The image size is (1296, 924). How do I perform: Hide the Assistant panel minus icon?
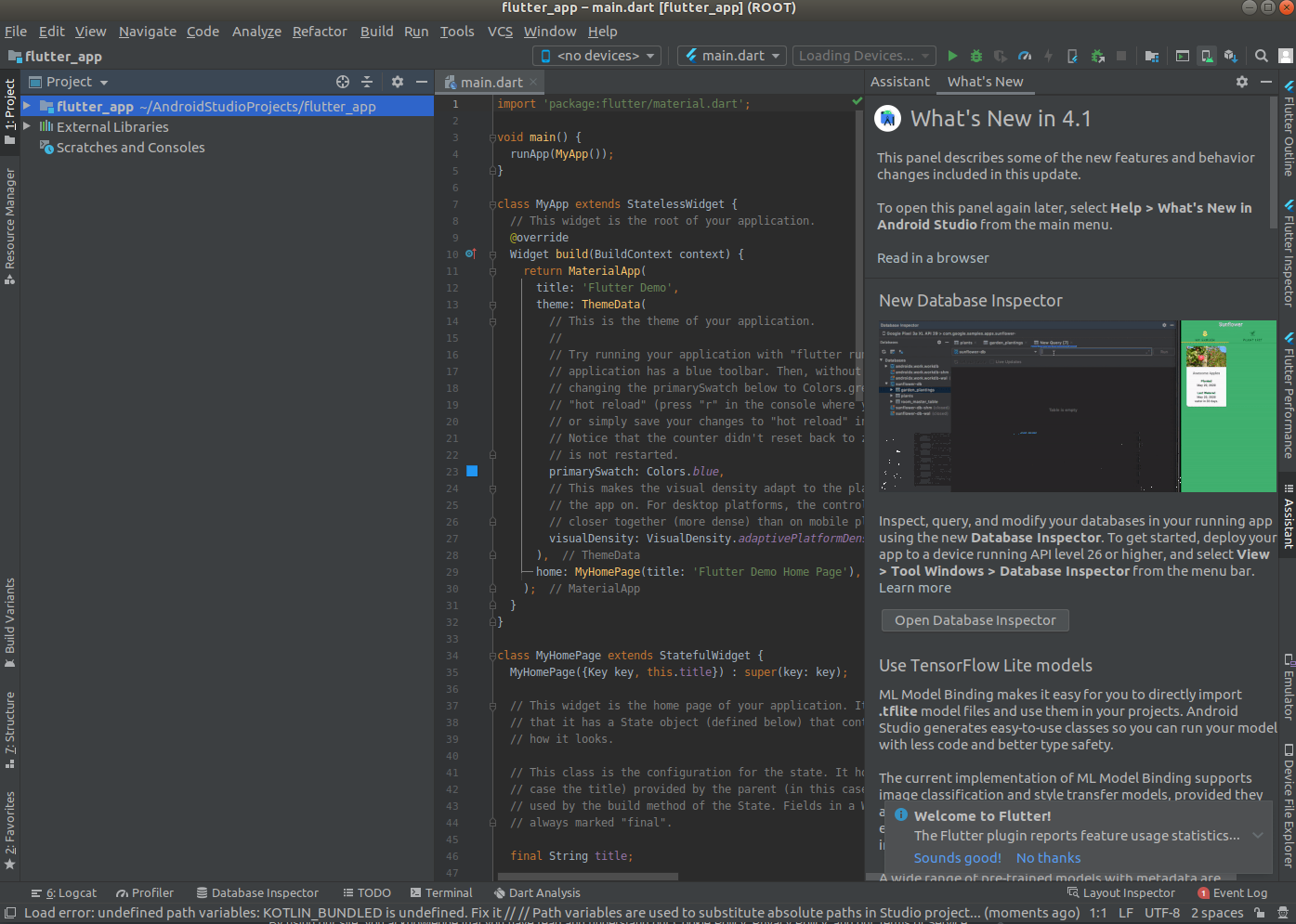[x=1266, y=82]
